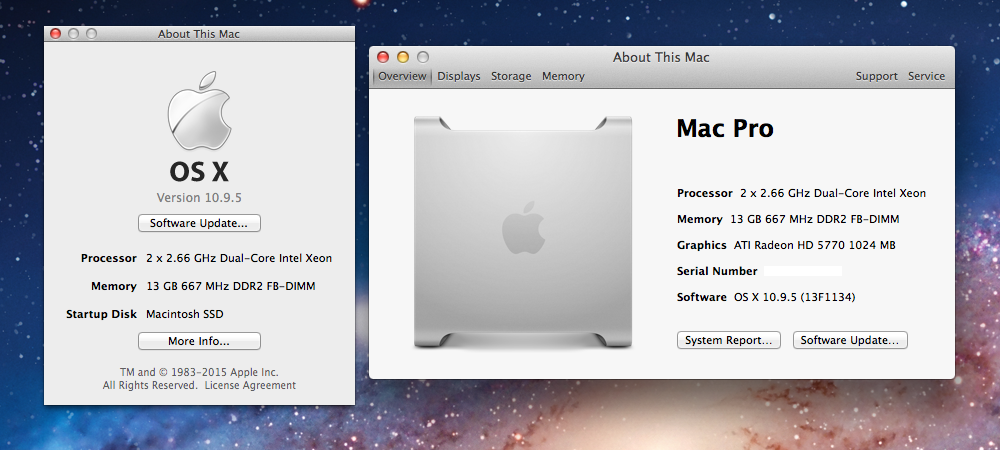
Task: Open the Overview tab
Action: tap(402, 76)
